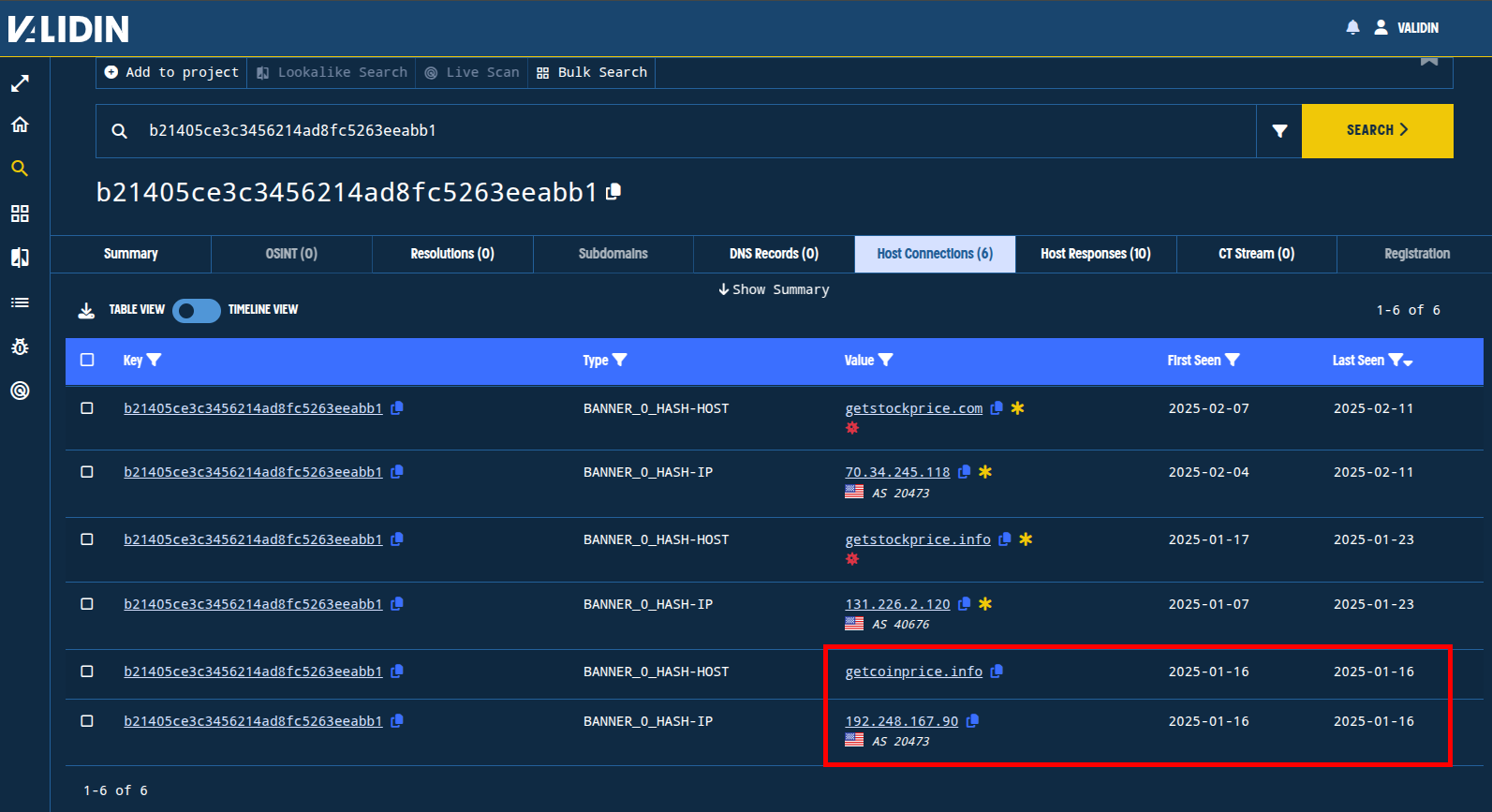1492x812 pixels.
Task: Open the sidebar bug icon
Action: (x=20, y=347)
